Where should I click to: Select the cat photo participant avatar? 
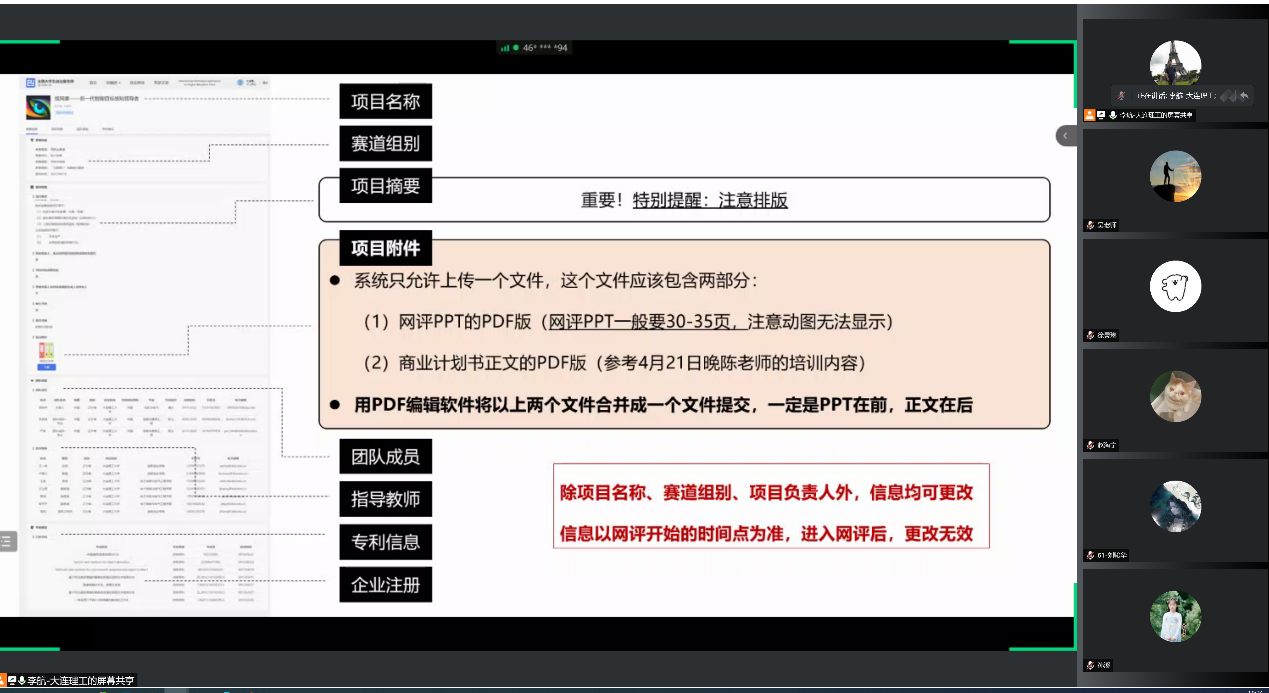[1175, 396]
